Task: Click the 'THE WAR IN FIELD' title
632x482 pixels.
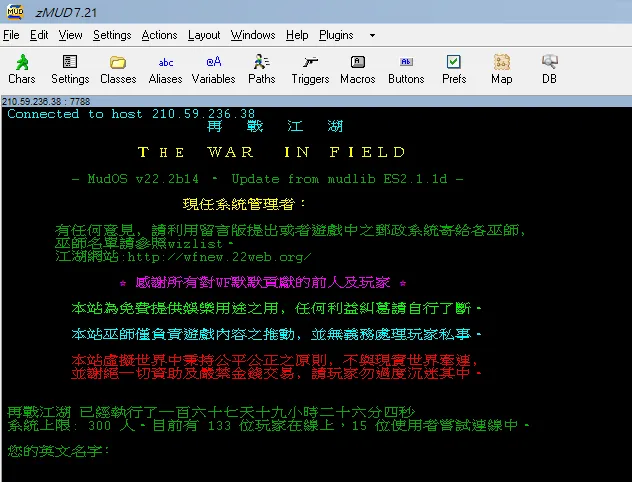Action: (x=271, y=152)
